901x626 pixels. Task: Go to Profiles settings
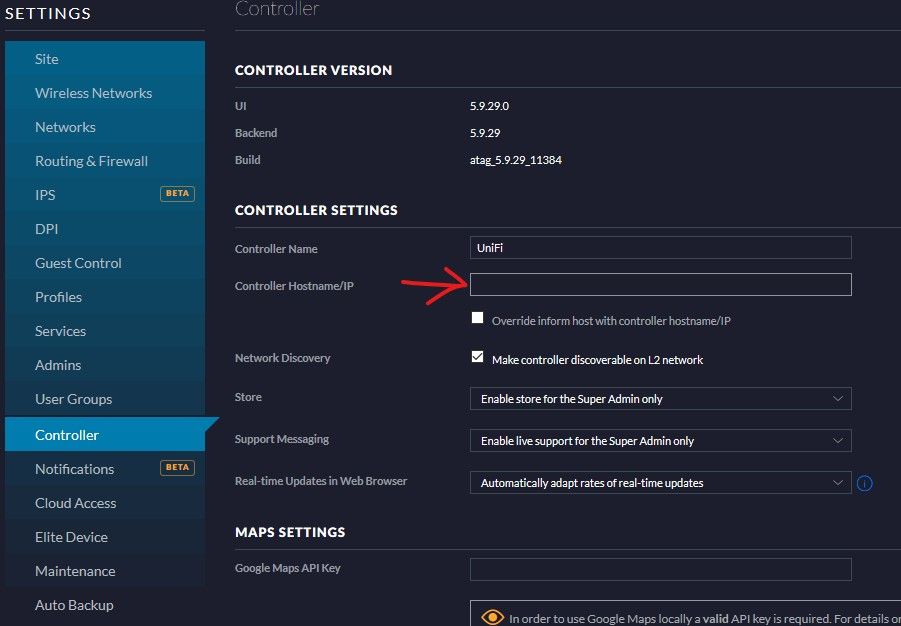click(x=105, y=297)
